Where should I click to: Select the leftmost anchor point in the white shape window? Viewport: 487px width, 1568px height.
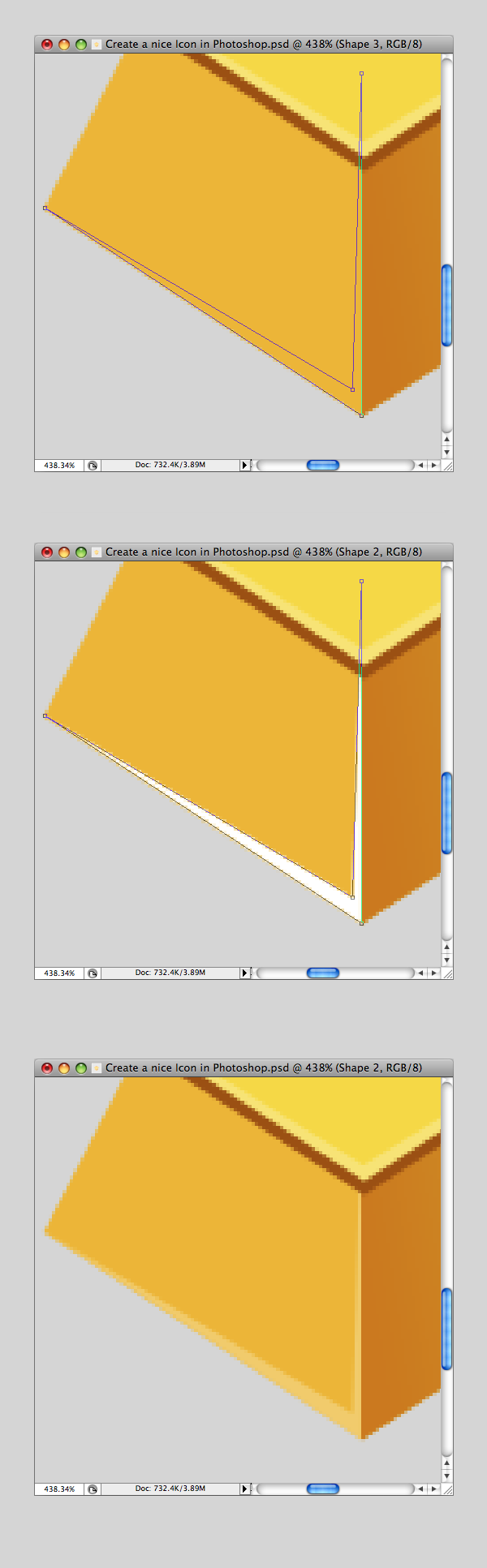click(45, 716)
